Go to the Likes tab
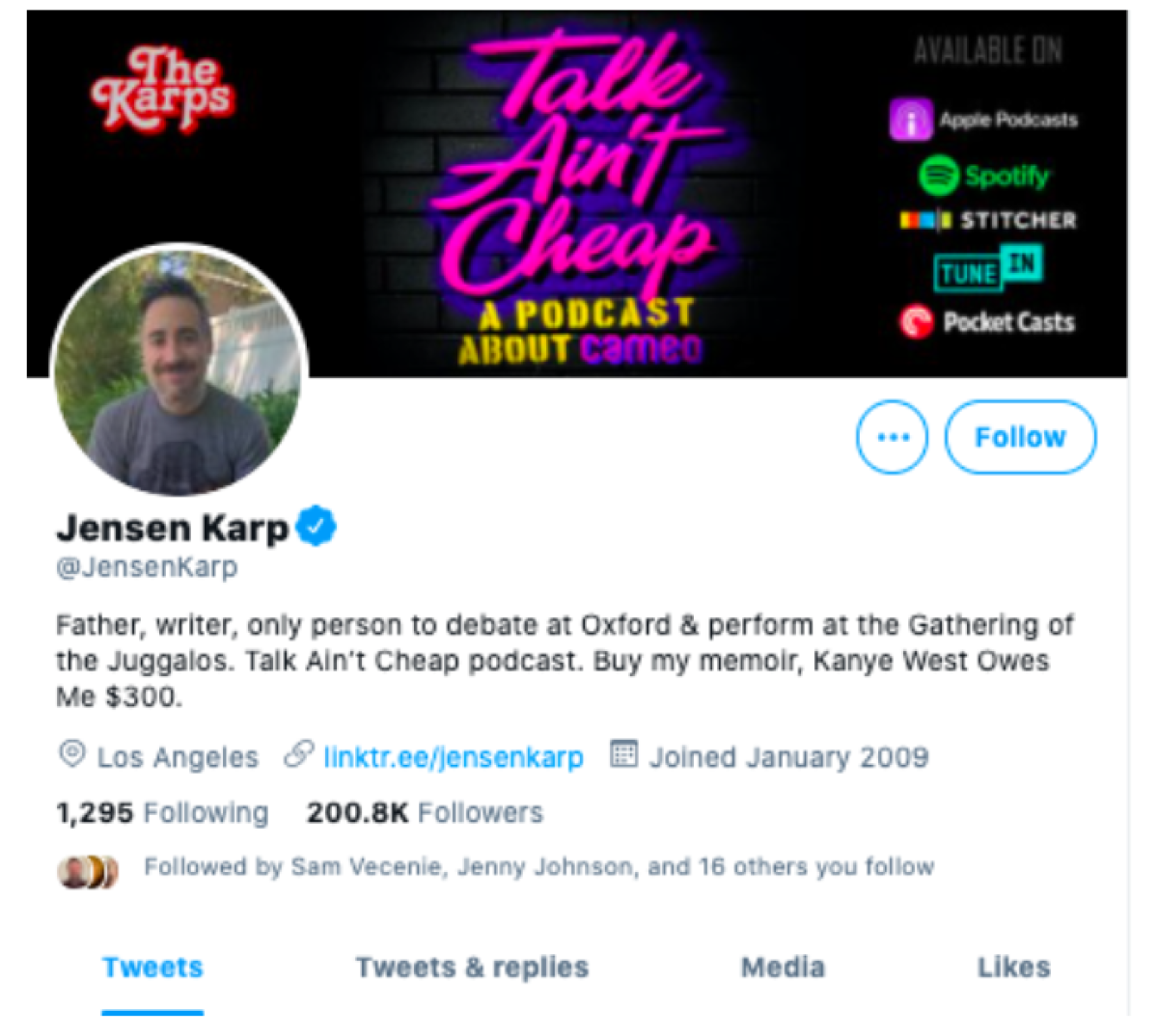 pos(1013,968)
